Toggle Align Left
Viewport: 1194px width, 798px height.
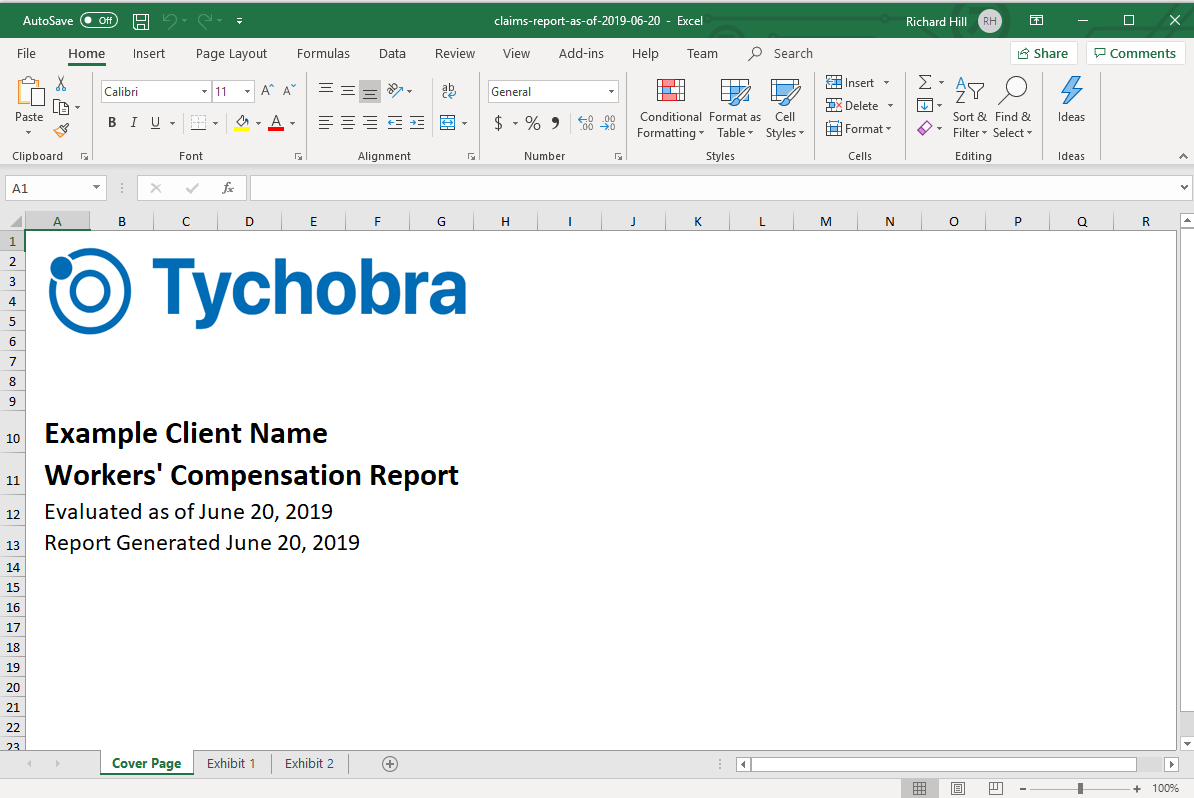[326, 123]
